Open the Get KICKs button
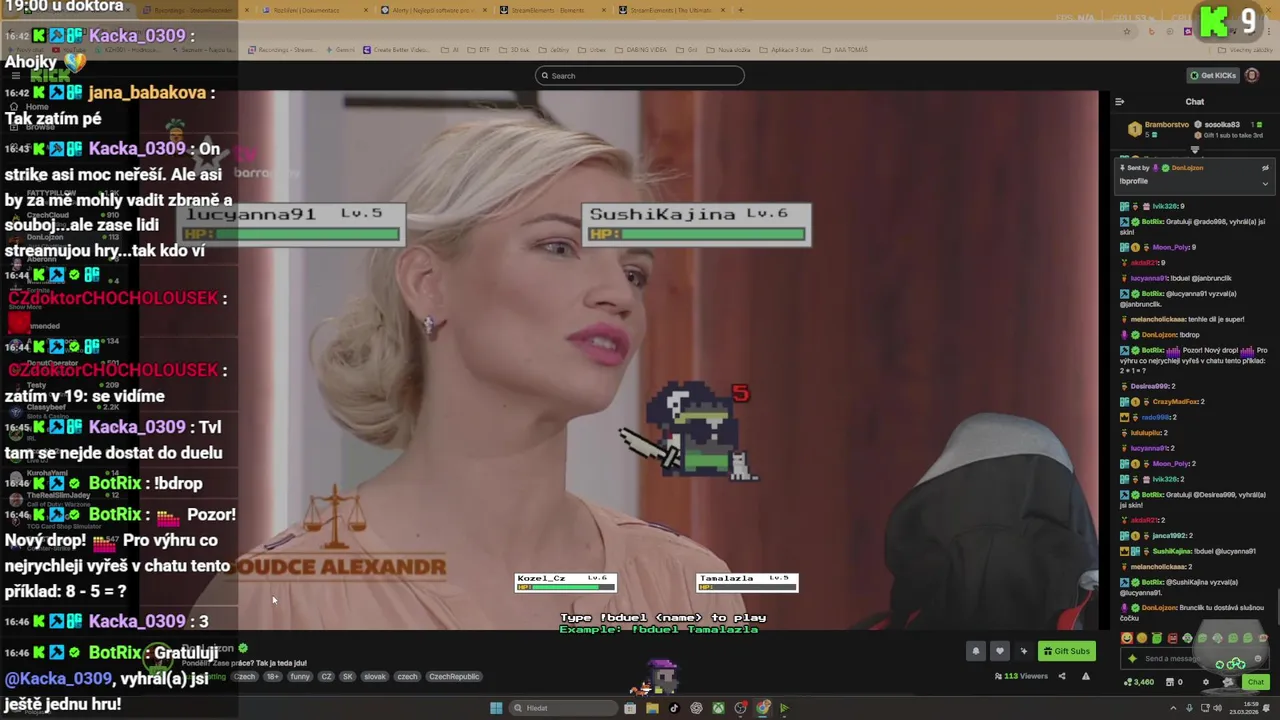The width and height of the screenshot is (1280, 720). (x=1212, y=75)
